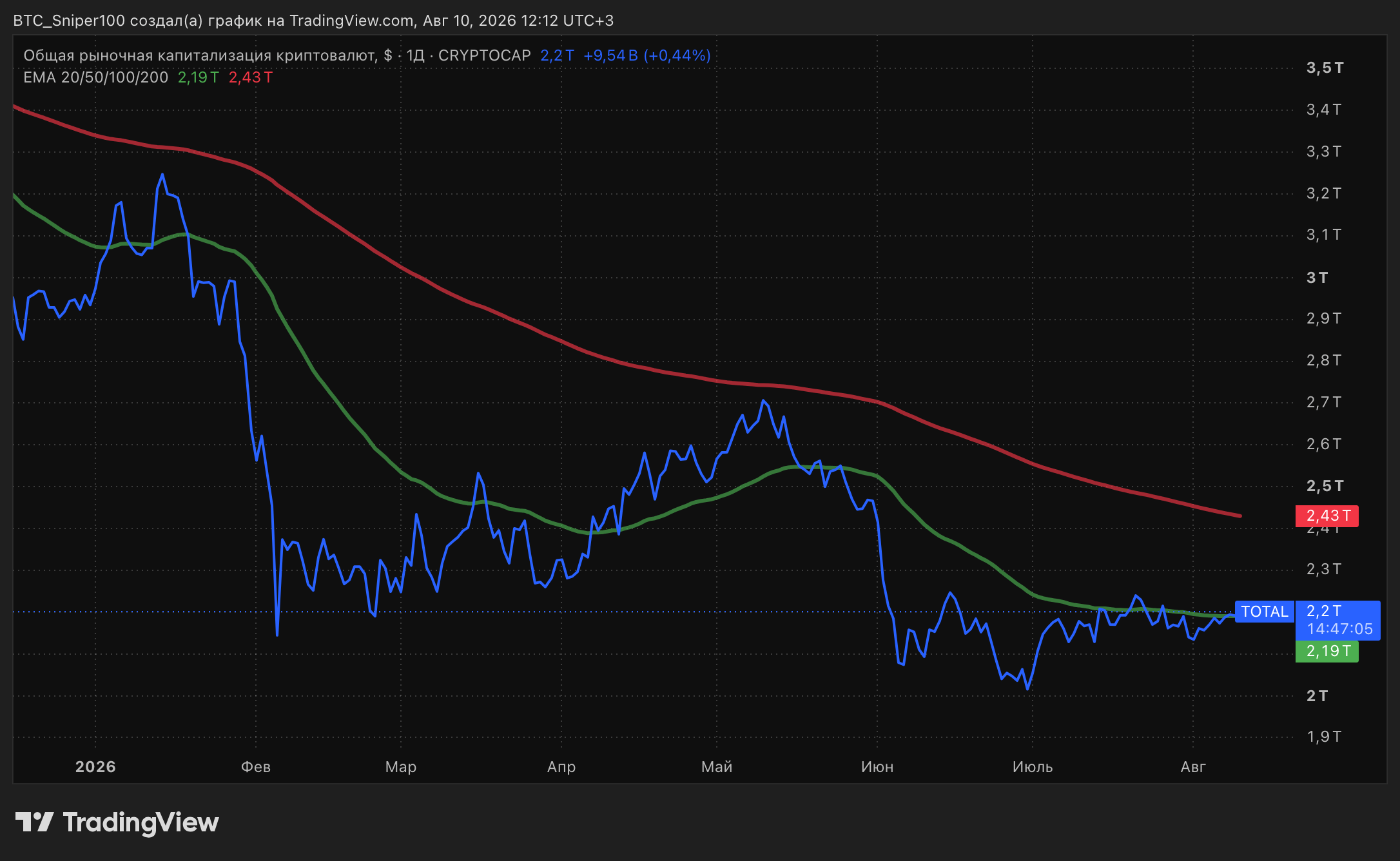Click the 3,4 T price axis label
This screenshot has height=861, width=1400.
(x=1324, y=110)
